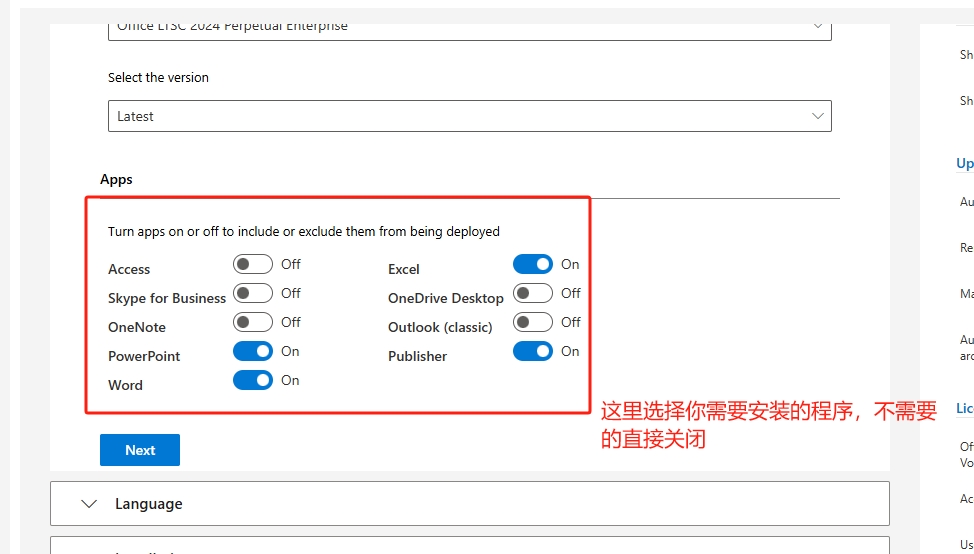This screenshot has width=974, height=554.
Task: Open the Office LTSC 2024 product dropdown
Action: [x=469, y=29]
